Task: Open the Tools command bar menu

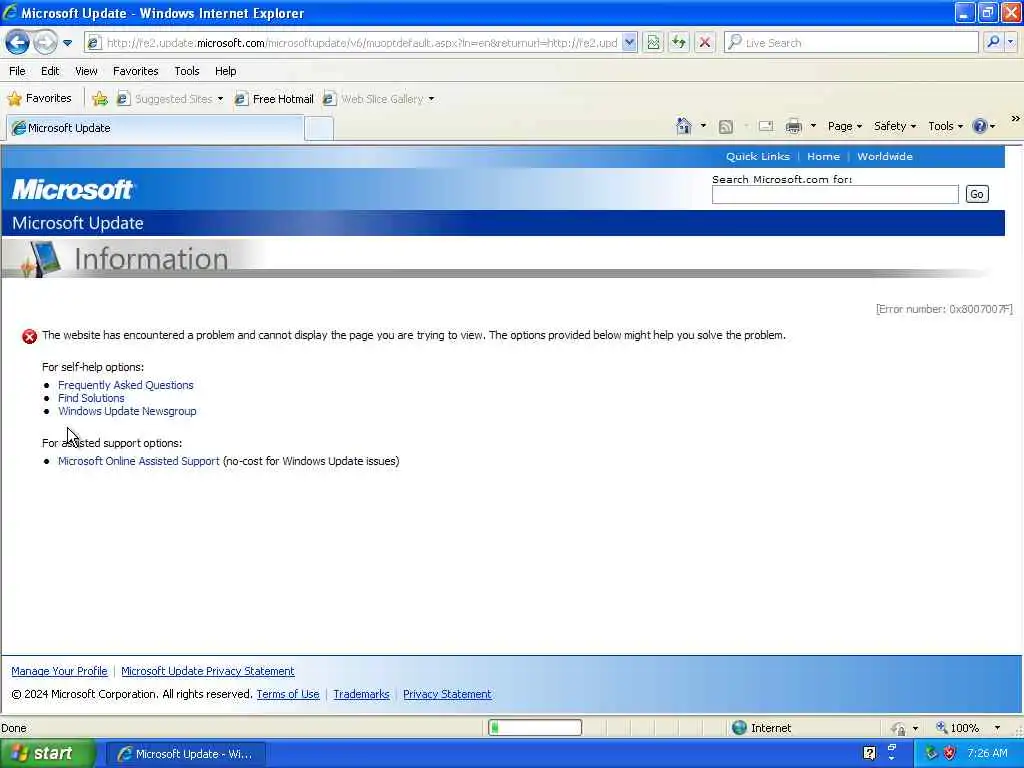Action: pos(945,126)
